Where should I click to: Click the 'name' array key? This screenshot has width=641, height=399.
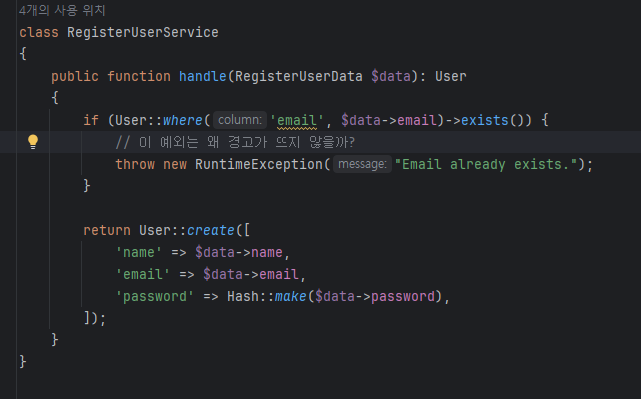pyautogui.click(x=139, y=252)
